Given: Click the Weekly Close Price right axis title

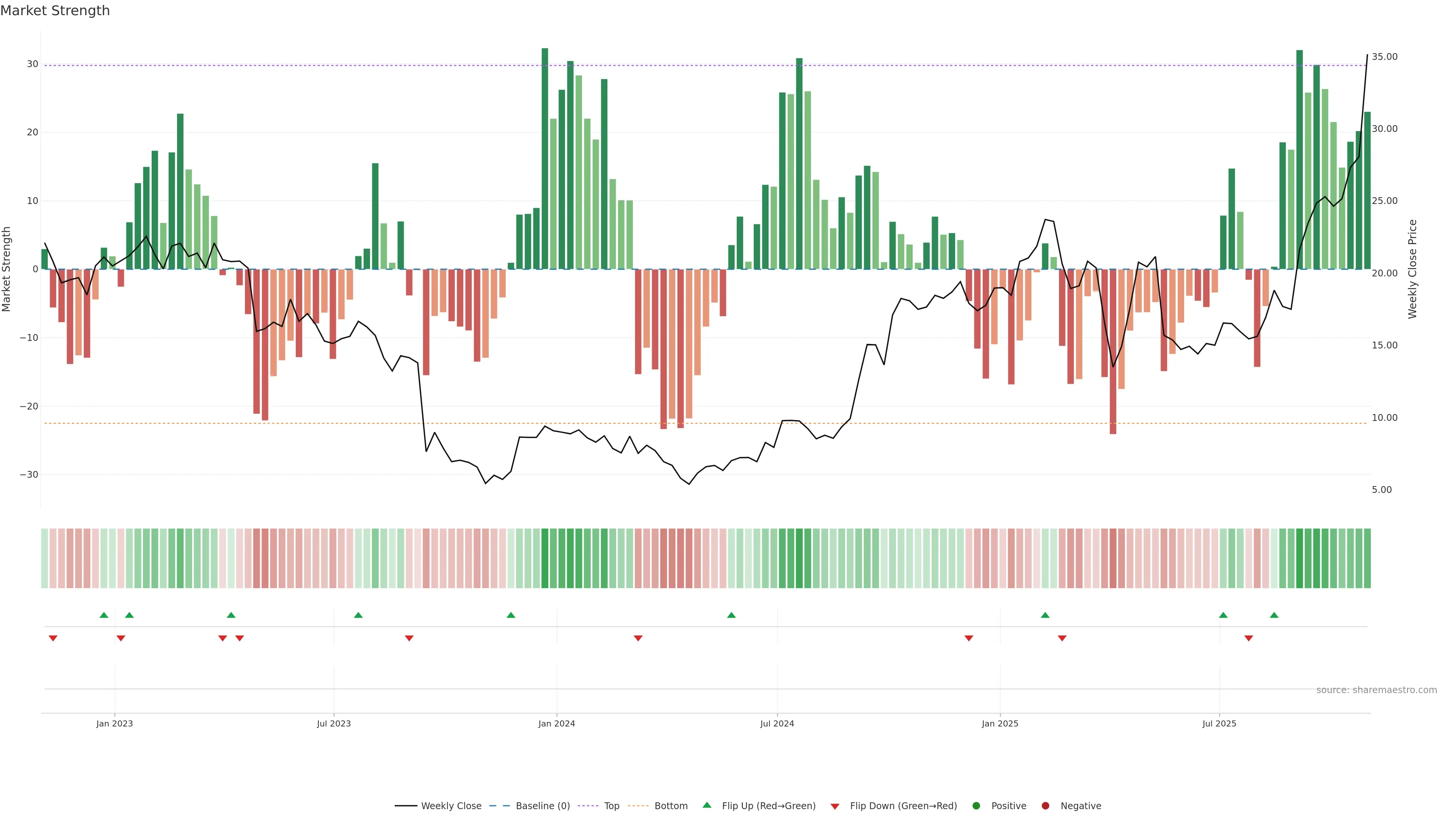Looking at the screenshot, I should click(x=1412, y=269).
